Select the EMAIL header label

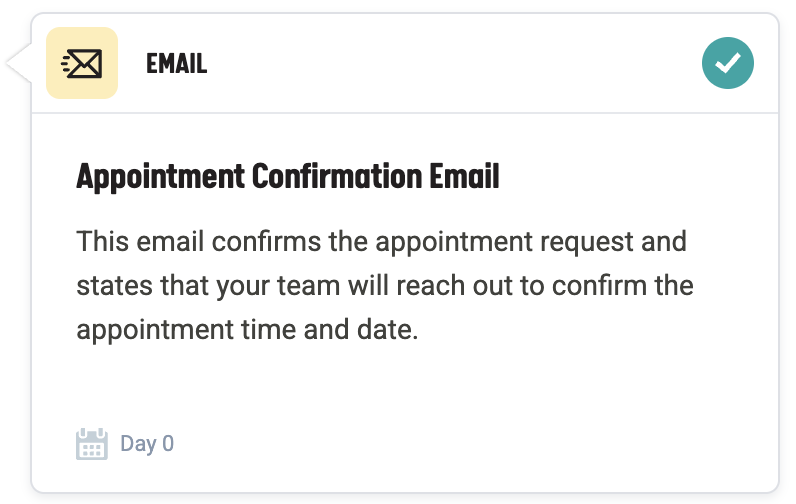[x=176, y=64]
